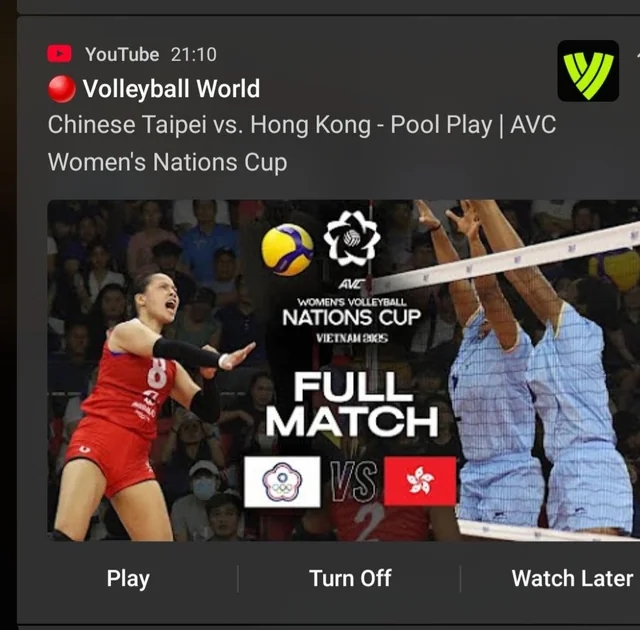
Task: Tap the red YouTube app icon
Action: 60,54
